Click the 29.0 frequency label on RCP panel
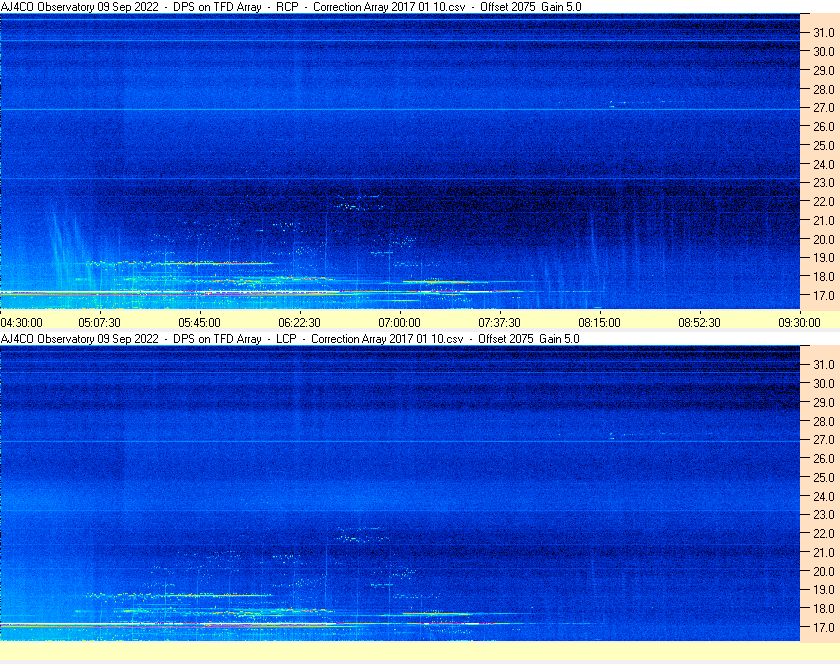This screenshot has height=664, width=840. click(824, 70)
